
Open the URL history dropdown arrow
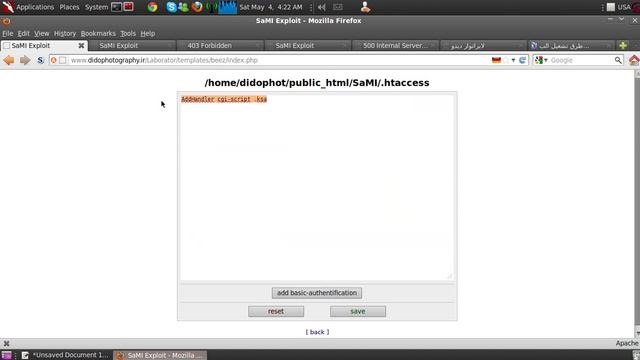click(513, 60)
